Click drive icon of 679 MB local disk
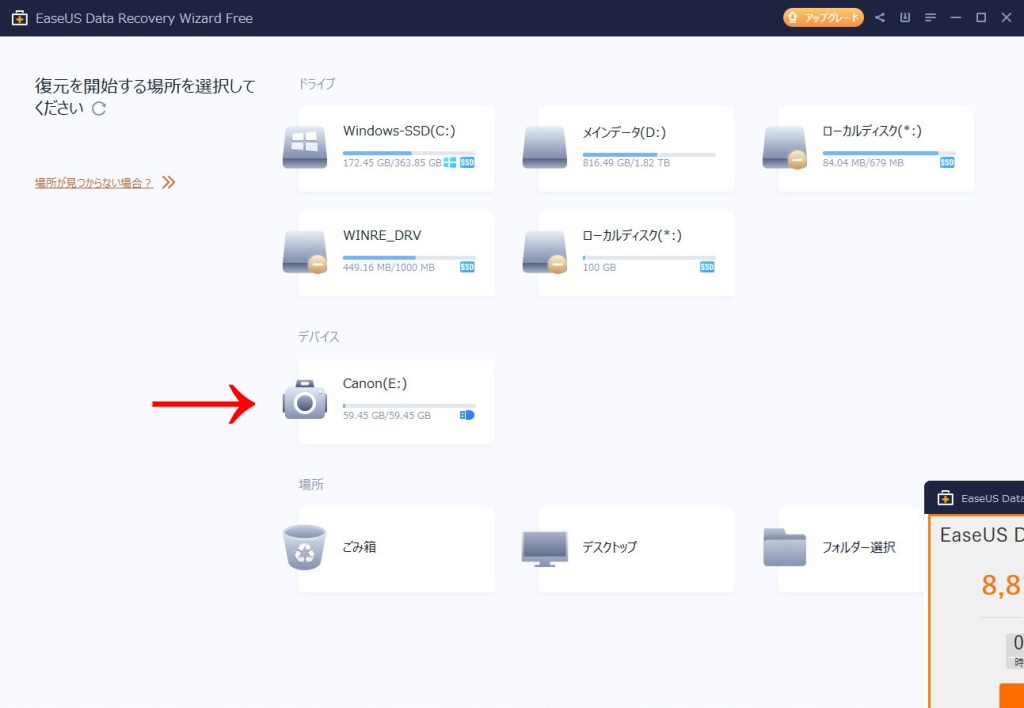Screen dimensions: 1024x708 (x=785, y=147)
